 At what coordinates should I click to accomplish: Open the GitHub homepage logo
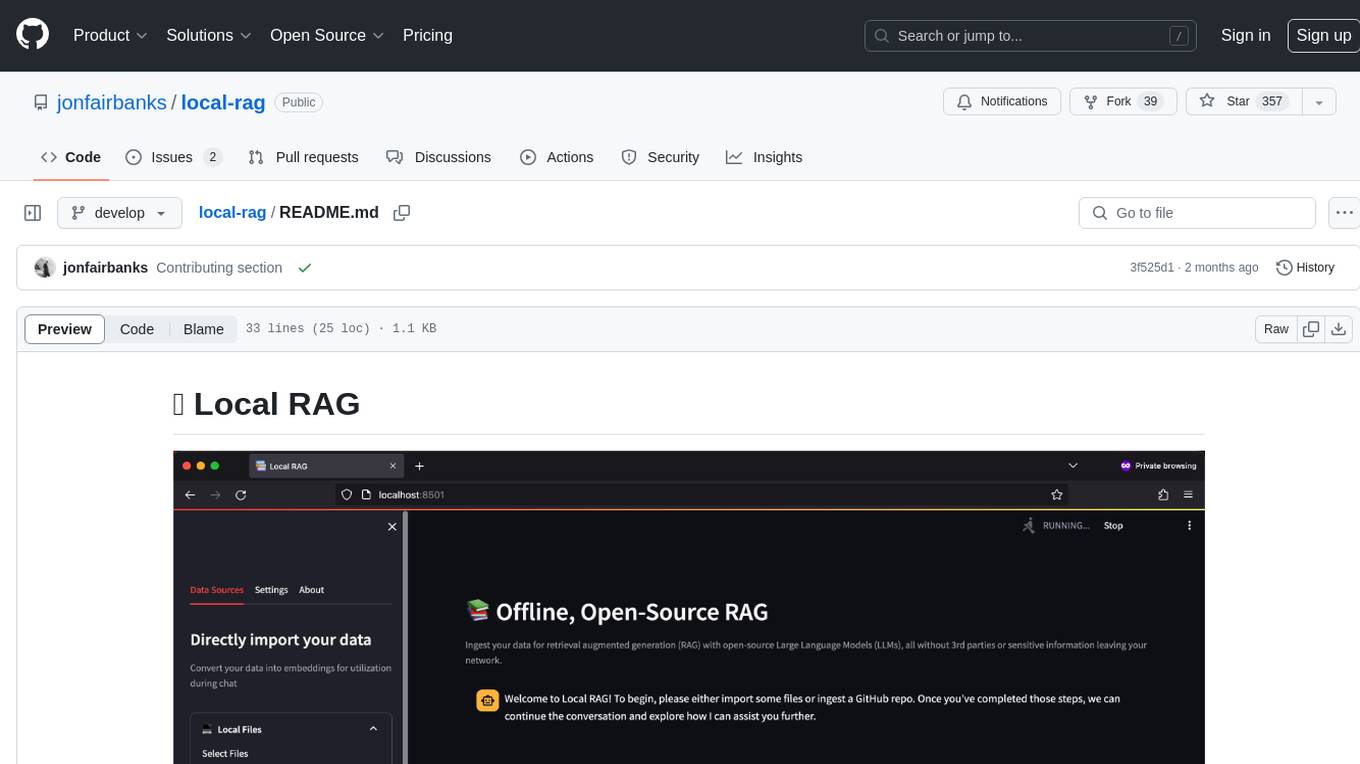[32, 35]
